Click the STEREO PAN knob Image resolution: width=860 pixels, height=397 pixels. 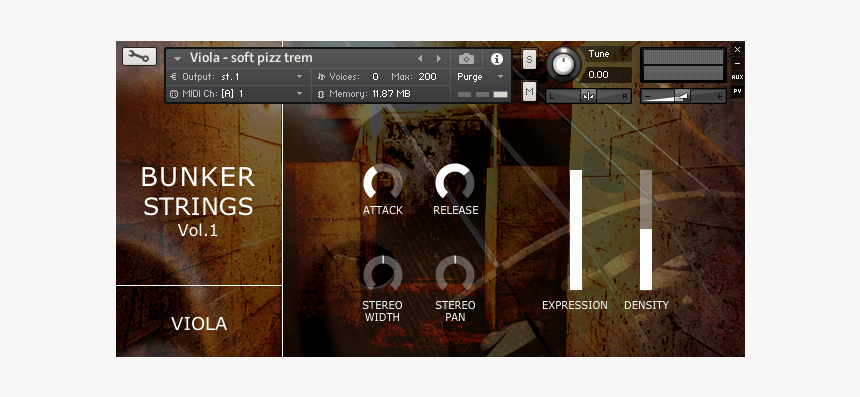pos(455,274)
